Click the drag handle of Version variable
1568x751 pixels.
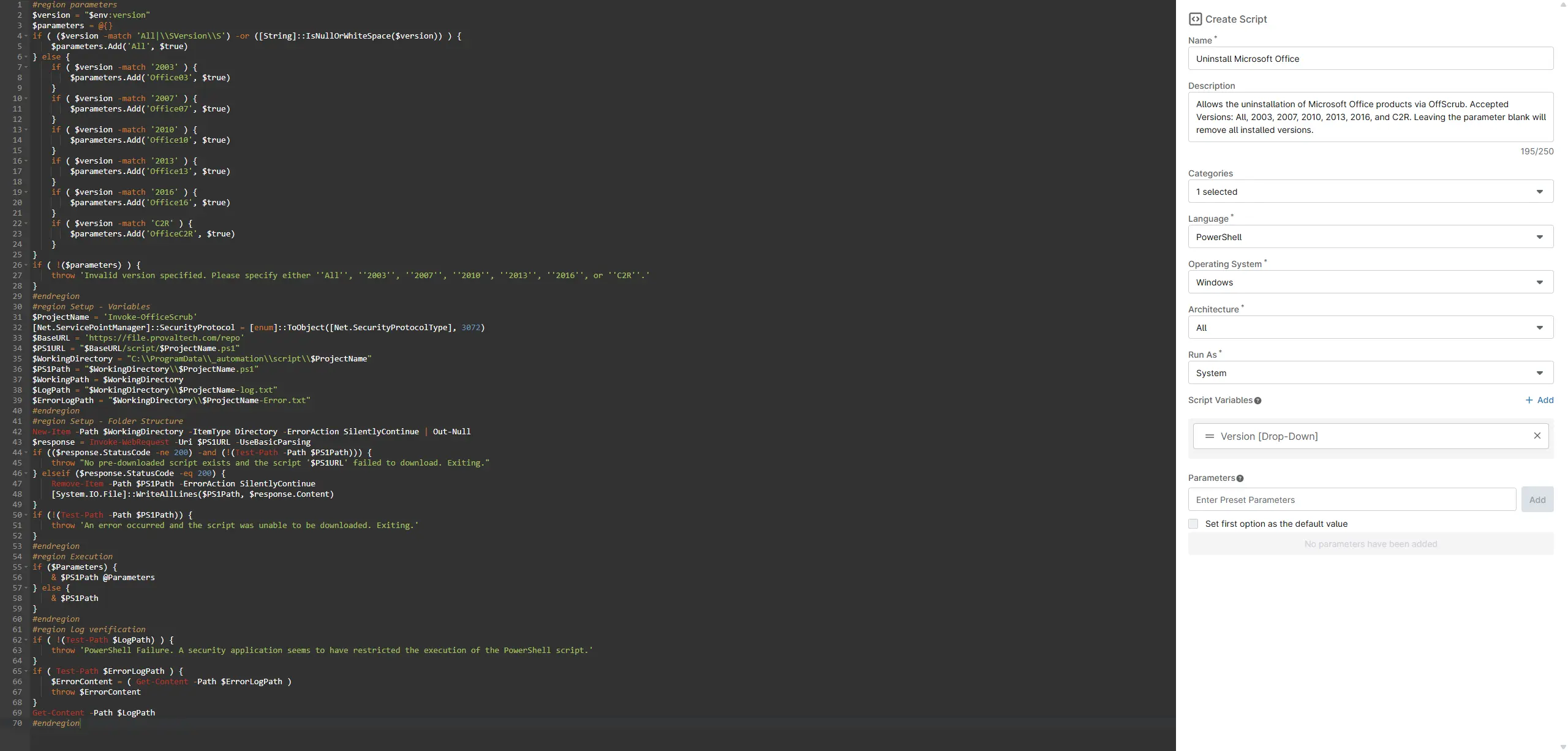click(x=1209, y=436)
